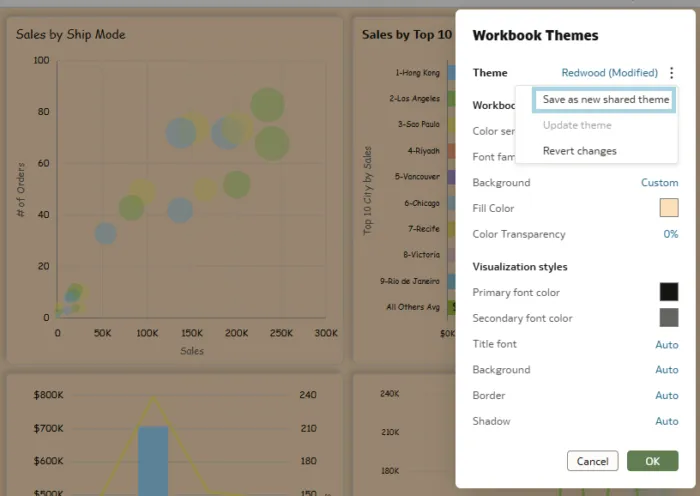Open the Shadow Auto dropdown
The image size is (700, 496).
666,422
